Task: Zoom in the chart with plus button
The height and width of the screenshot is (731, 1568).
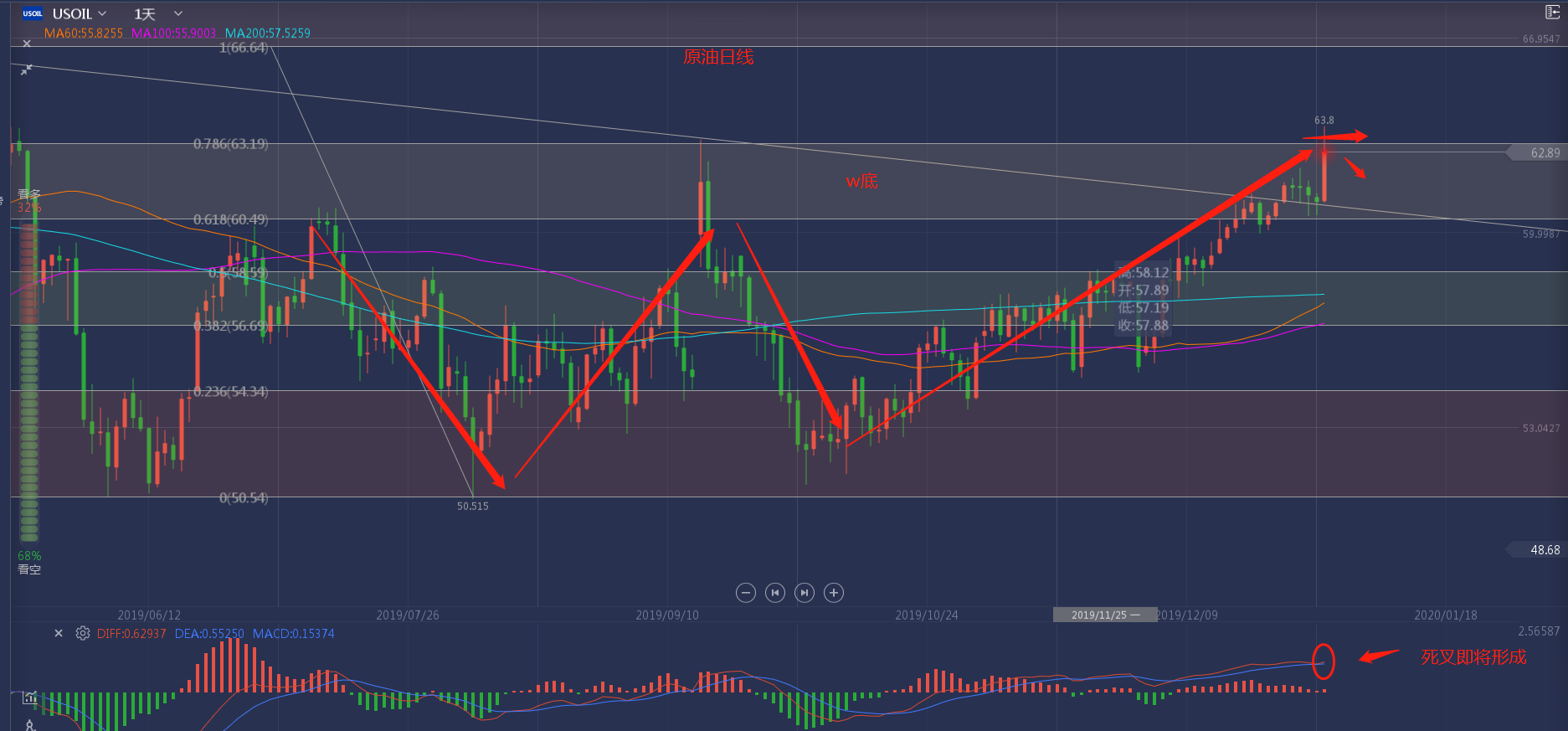Action: (833, 593)
